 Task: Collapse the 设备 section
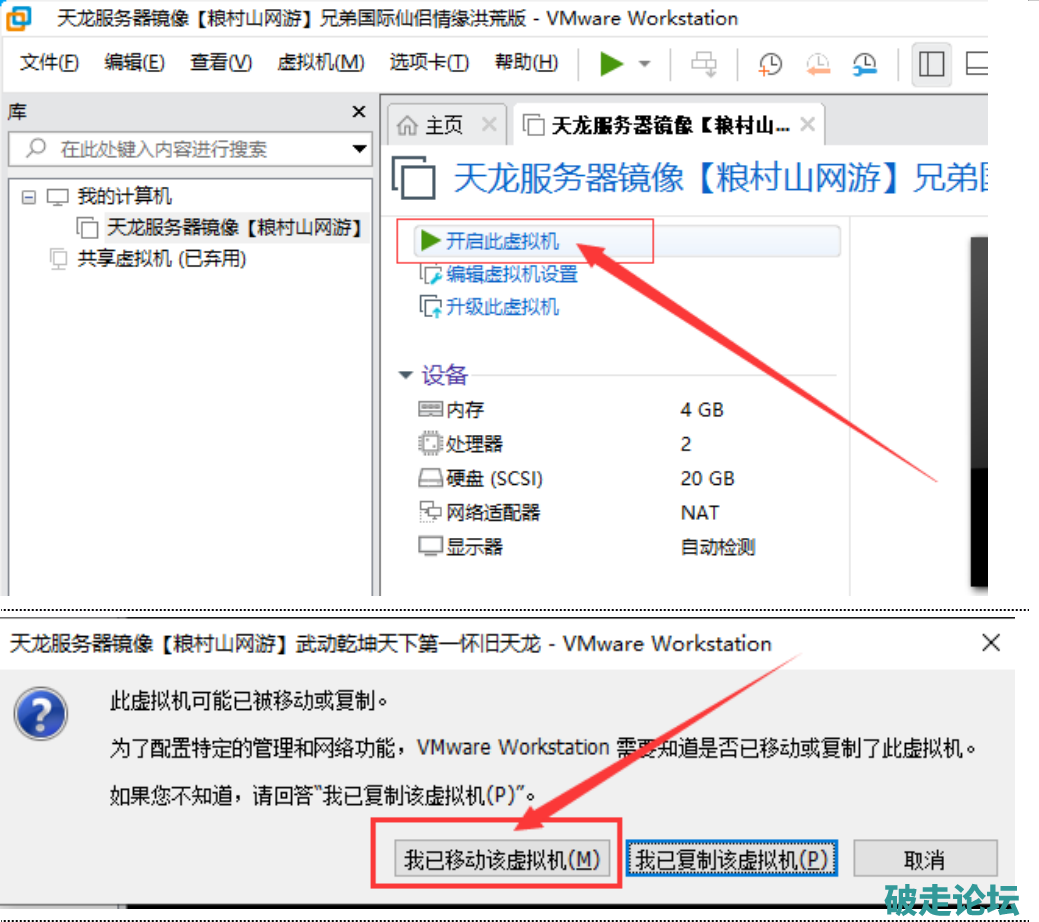coord(406,375)
